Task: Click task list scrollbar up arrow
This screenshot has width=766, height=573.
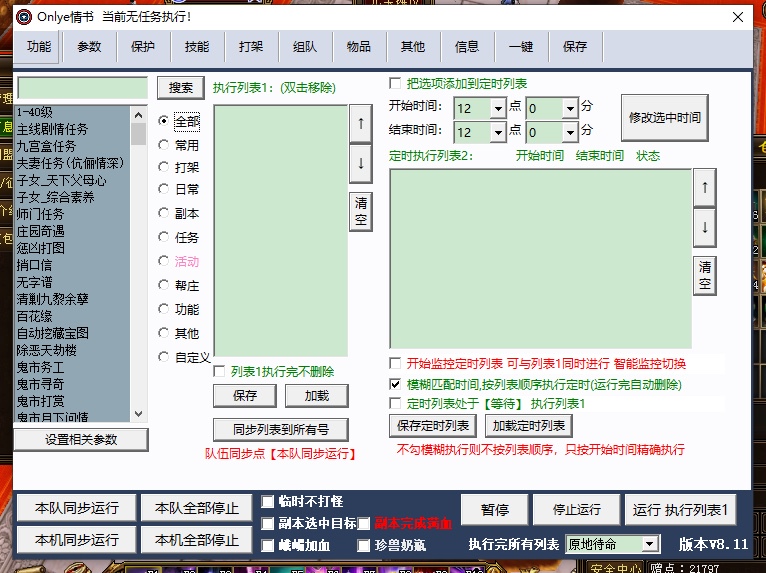Action: 138,115
